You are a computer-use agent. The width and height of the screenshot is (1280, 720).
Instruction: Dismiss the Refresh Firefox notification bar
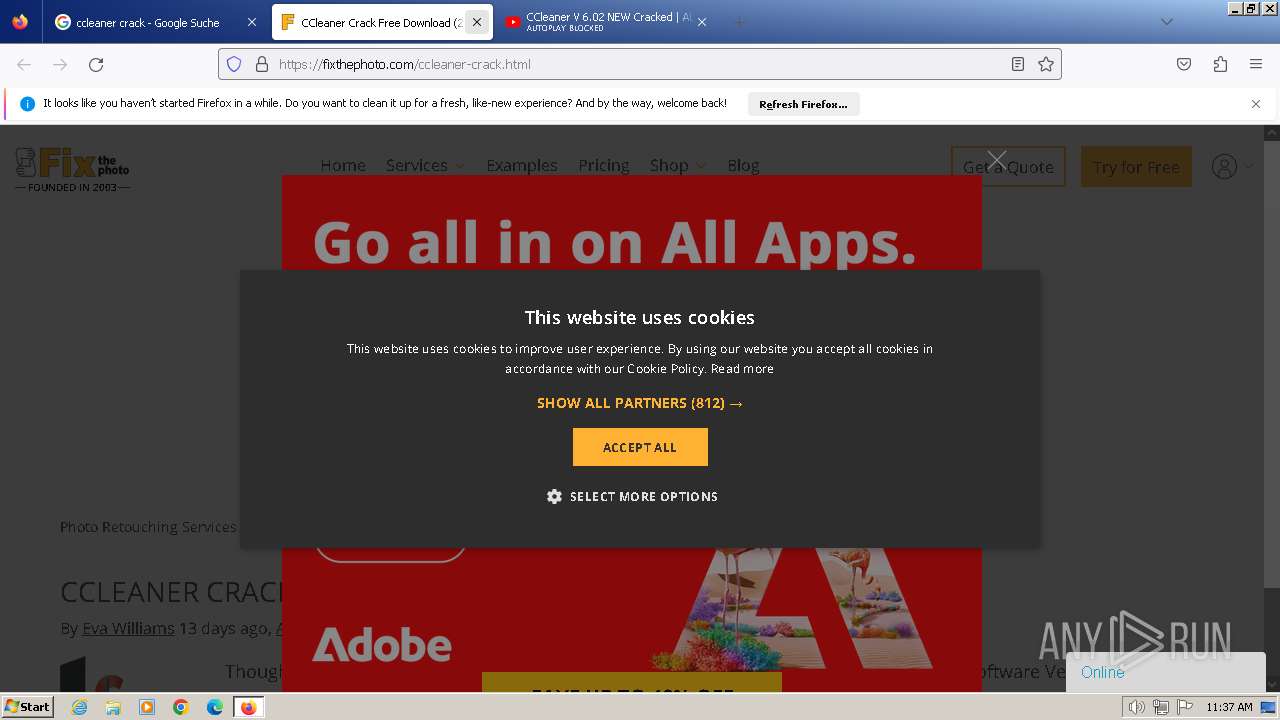point(1256,104)
